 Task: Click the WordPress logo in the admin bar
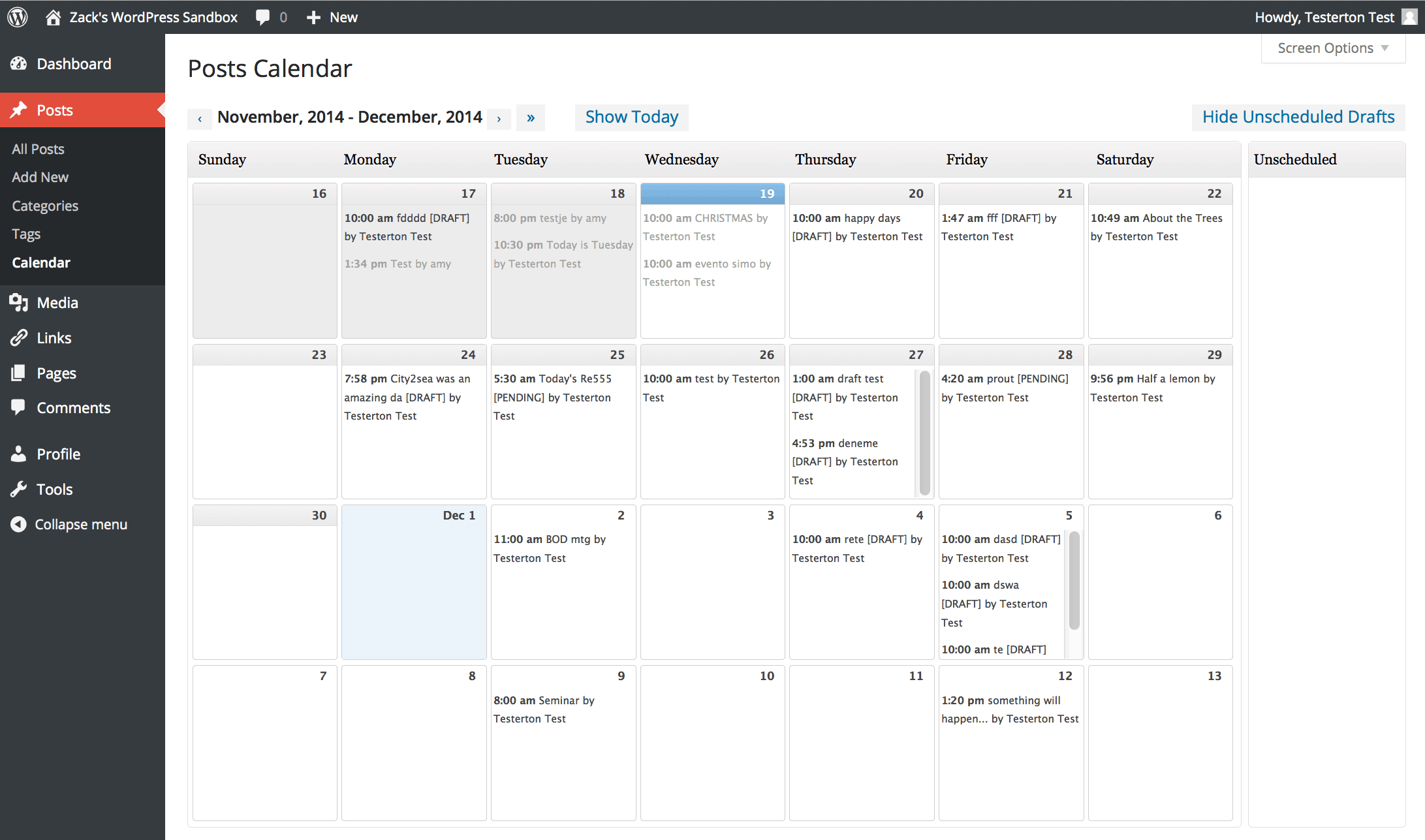coord(17,16)
